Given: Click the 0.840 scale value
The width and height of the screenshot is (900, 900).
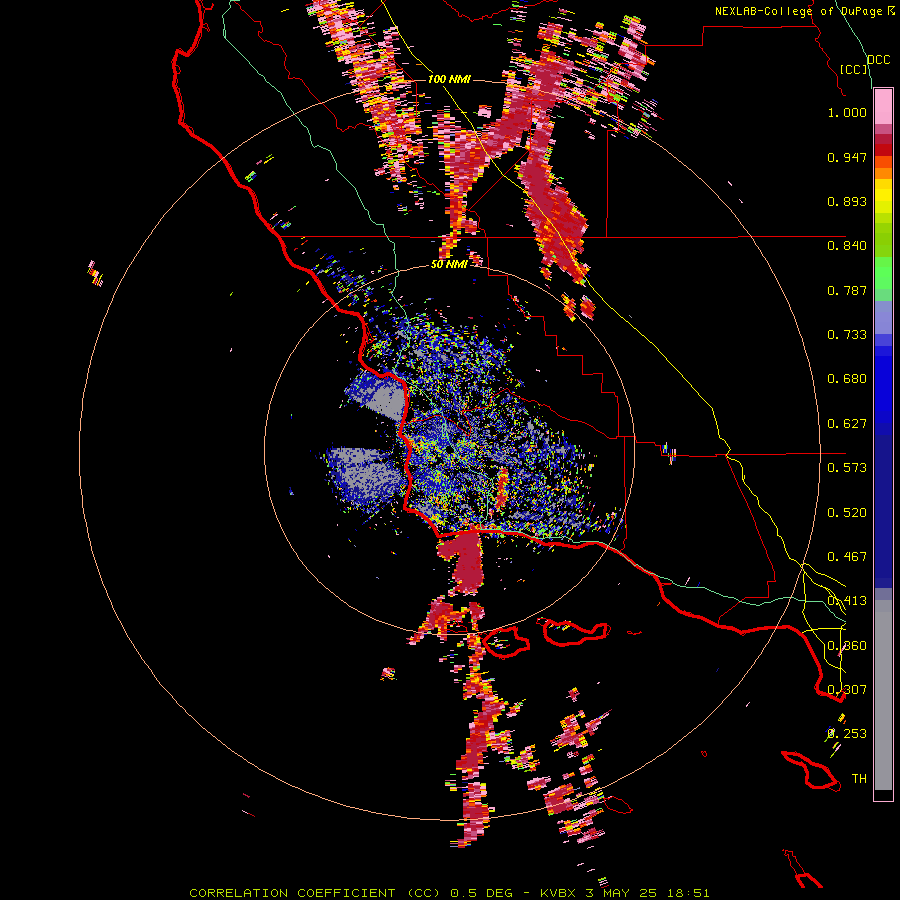Looking at the screenshot, I should click(847, 246).
